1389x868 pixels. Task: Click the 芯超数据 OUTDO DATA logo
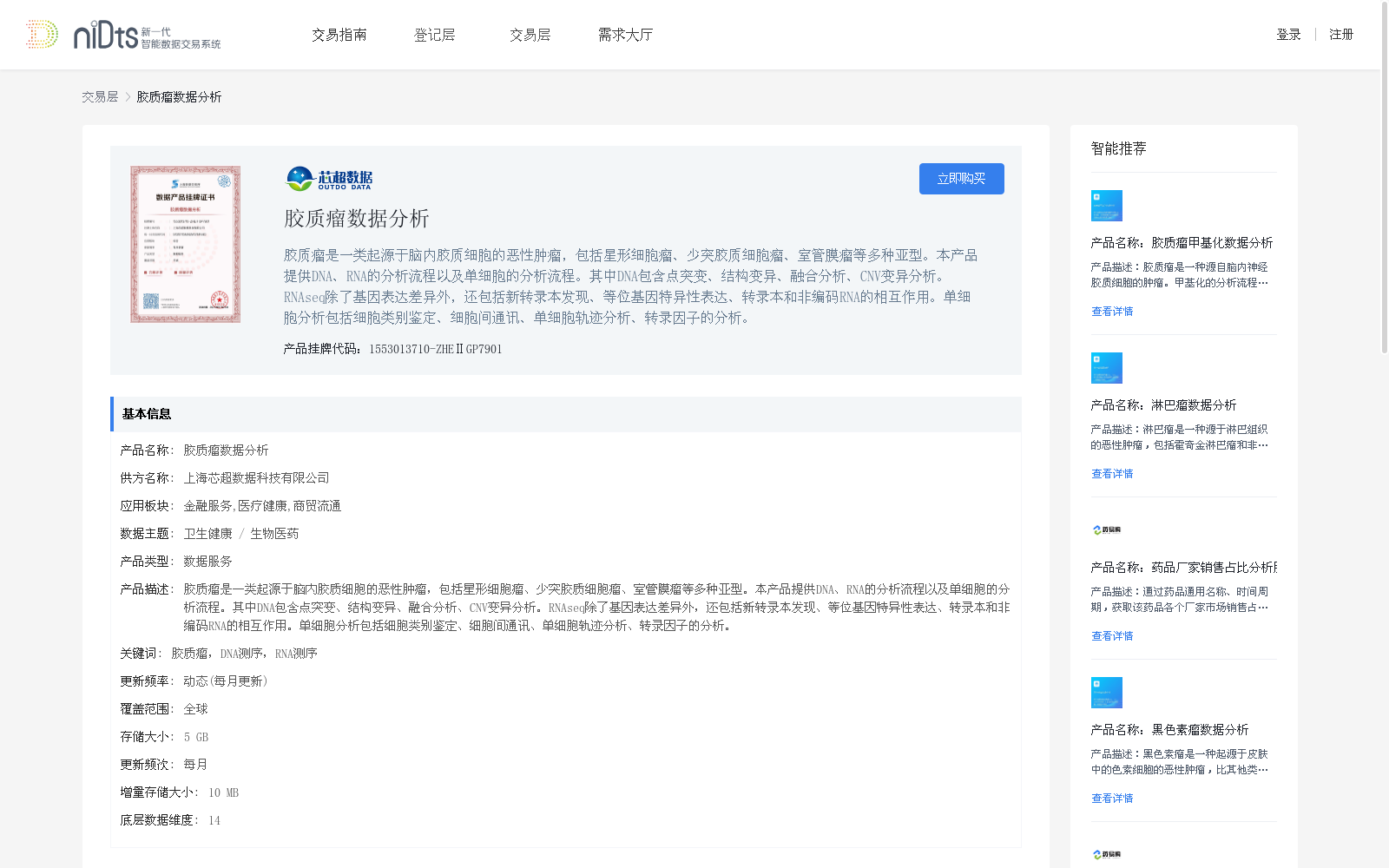(x=329, y=179)
